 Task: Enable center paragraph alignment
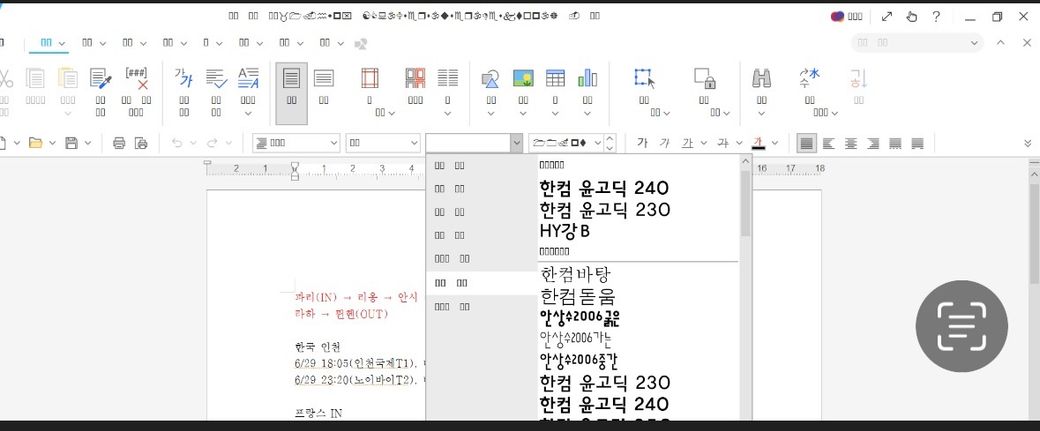tap(851, 143)
